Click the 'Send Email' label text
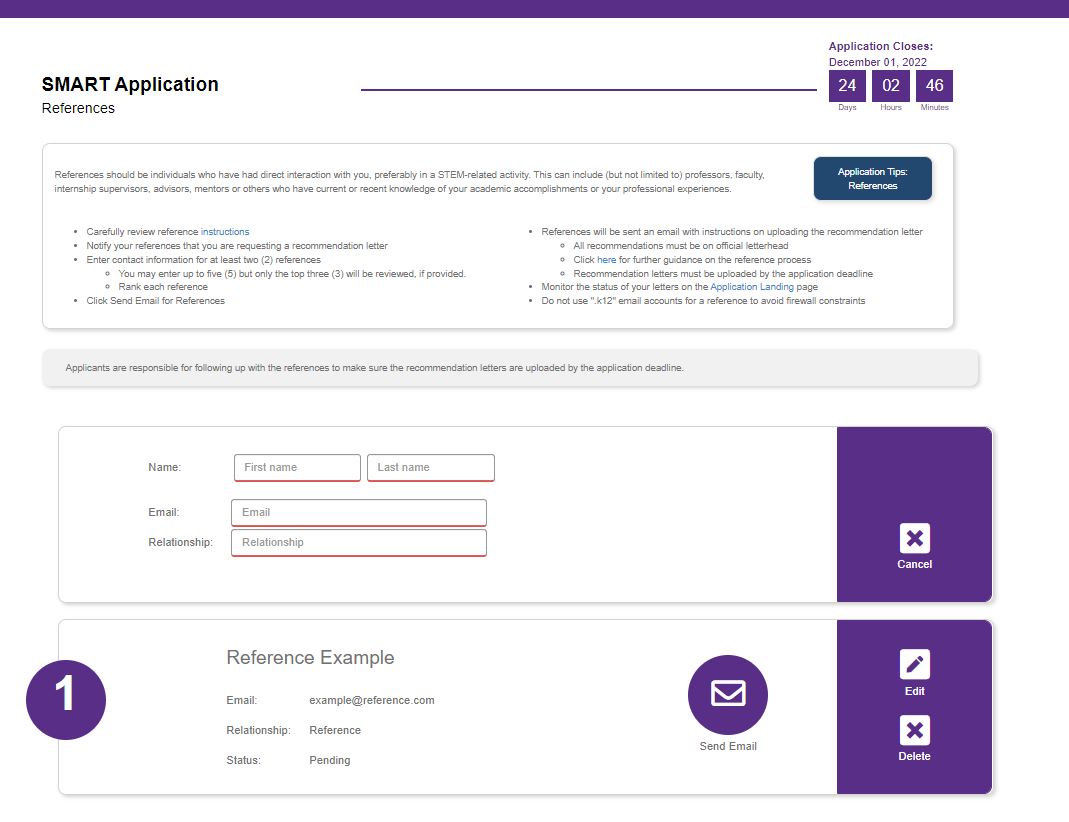This screenshot has width=1069, height=822. (x=727, y=746)
